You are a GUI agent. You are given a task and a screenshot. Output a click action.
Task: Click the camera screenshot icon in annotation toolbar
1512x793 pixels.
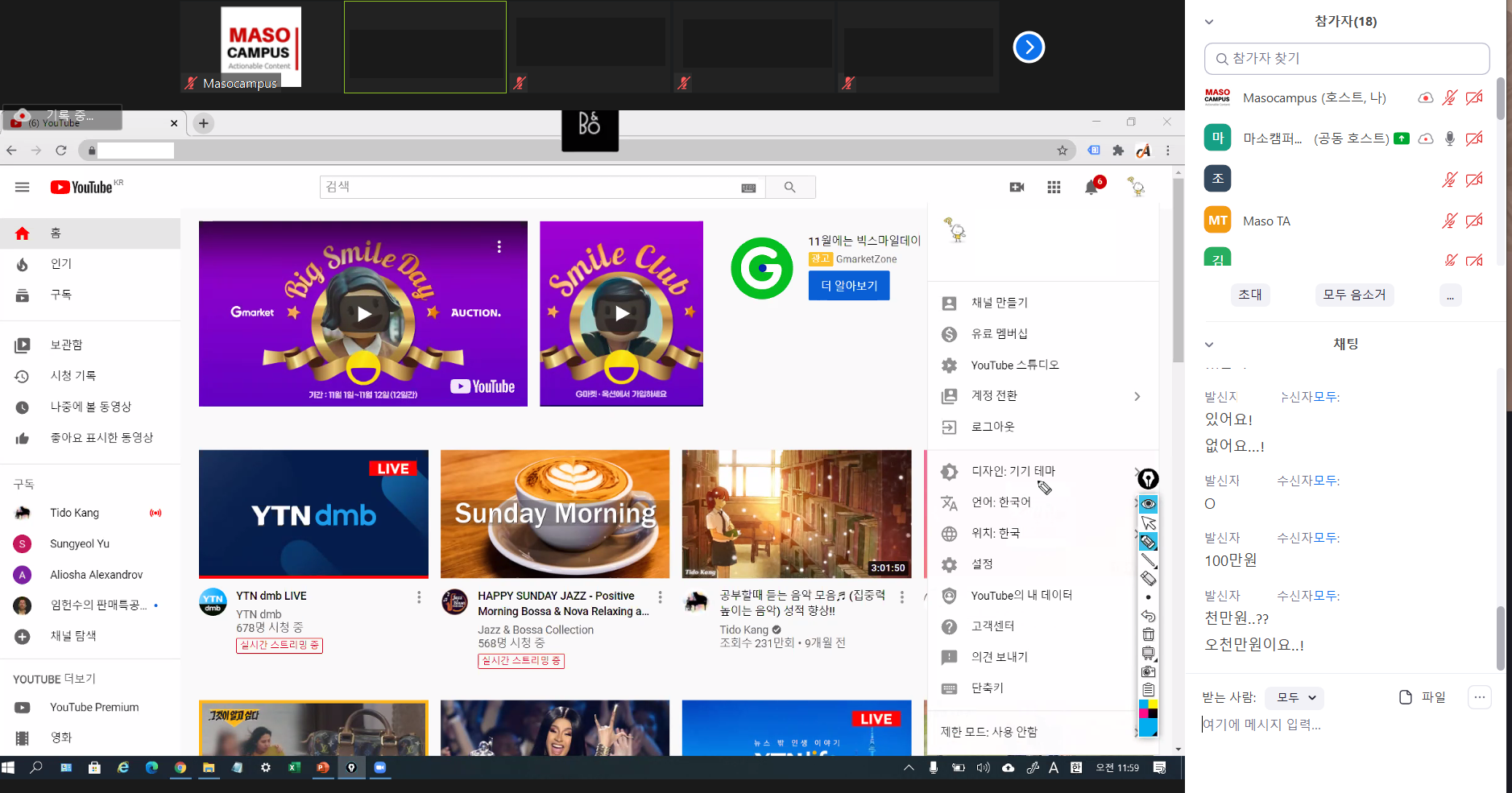1148,671
